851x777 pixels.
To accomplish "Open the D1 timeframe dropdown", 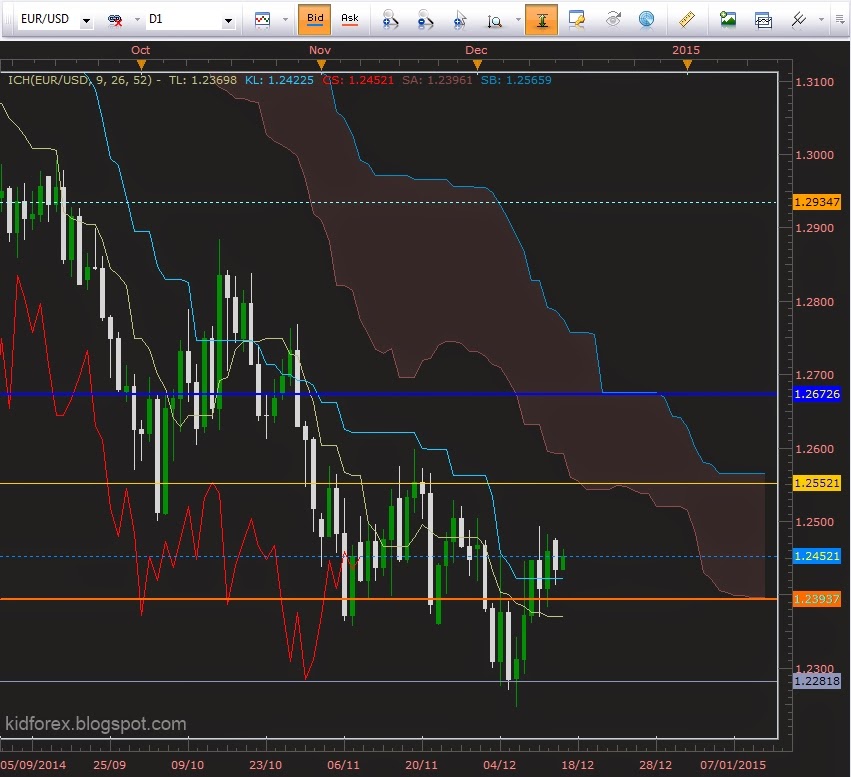I will coord(228,21).
